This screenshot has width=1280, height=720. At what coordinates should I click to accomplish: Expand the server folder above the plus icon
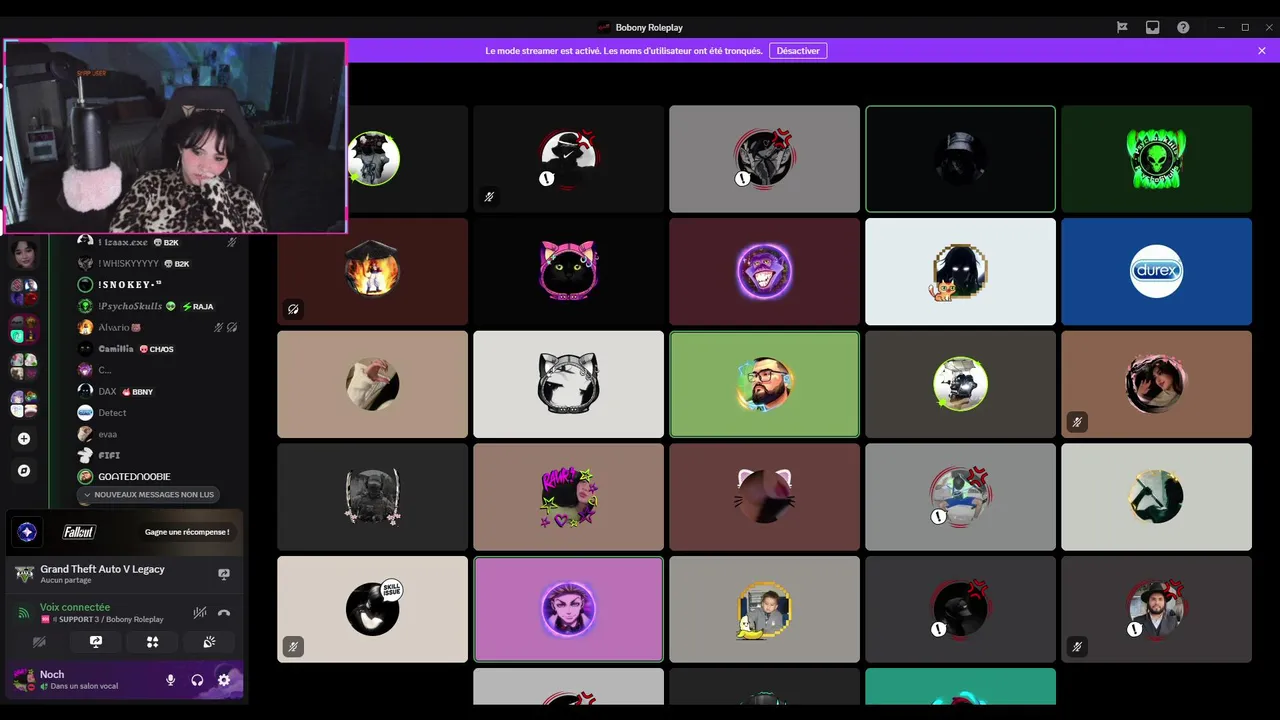click(24, 403)
